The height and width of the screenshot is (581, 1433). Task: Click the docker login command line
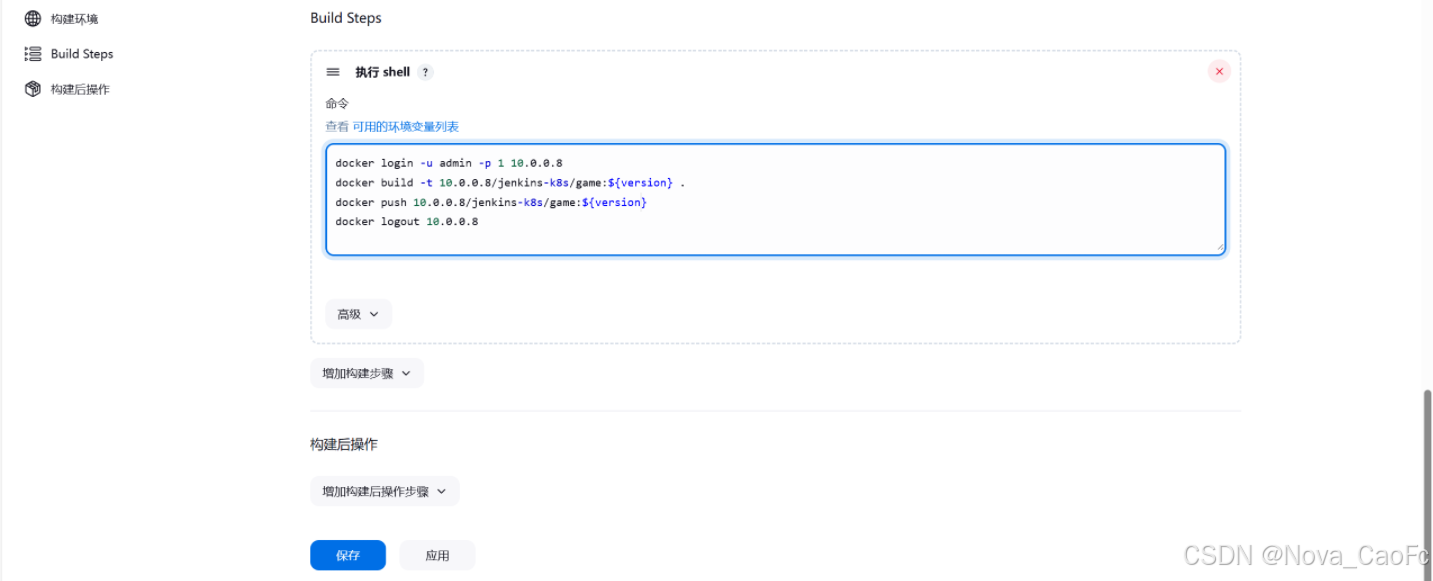pyautogui.click(x=449, y=163)
